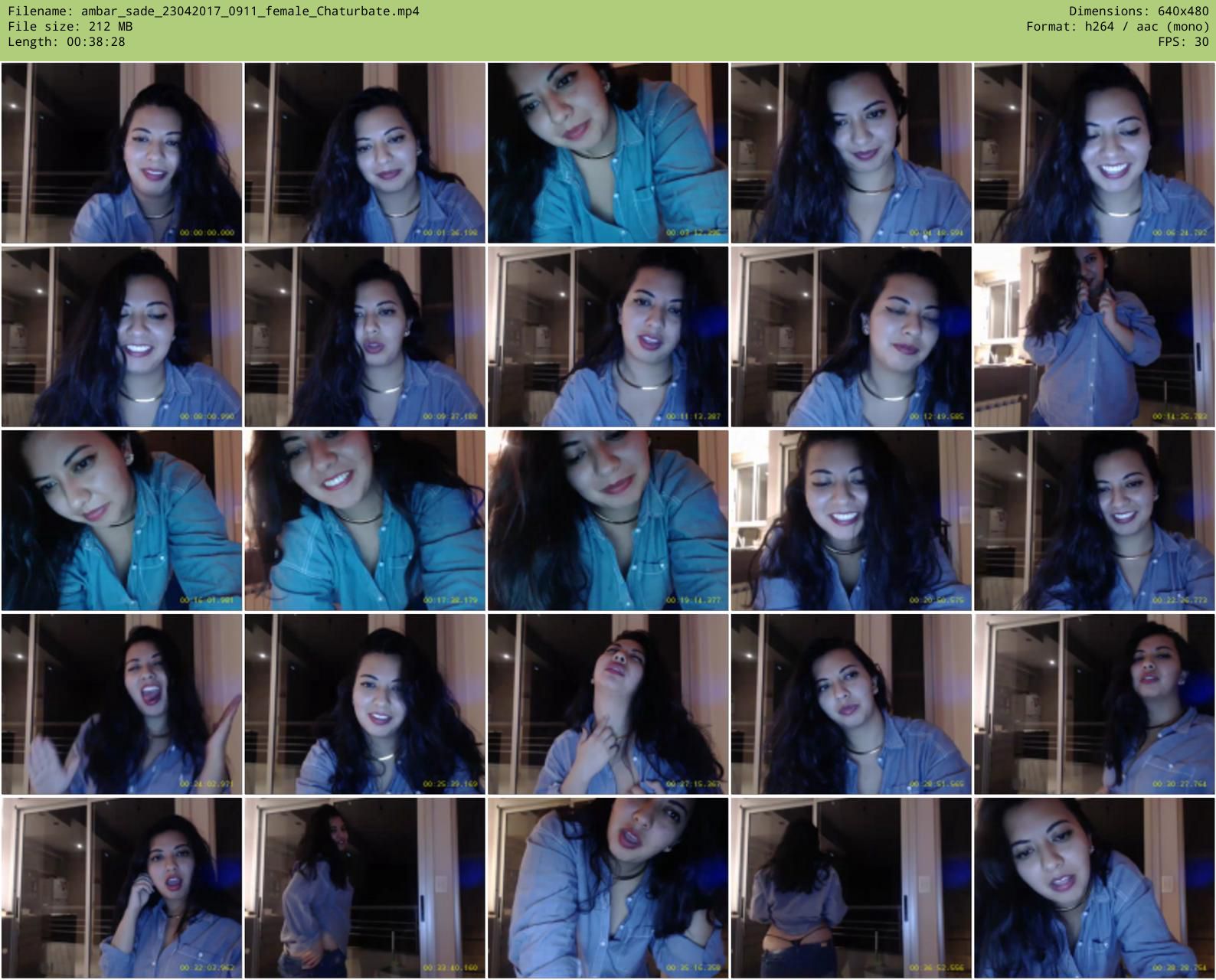Open the thumbnail at 00:19:14
The width and height of the screenshot is (1216, 980).
tap(608, 521)
